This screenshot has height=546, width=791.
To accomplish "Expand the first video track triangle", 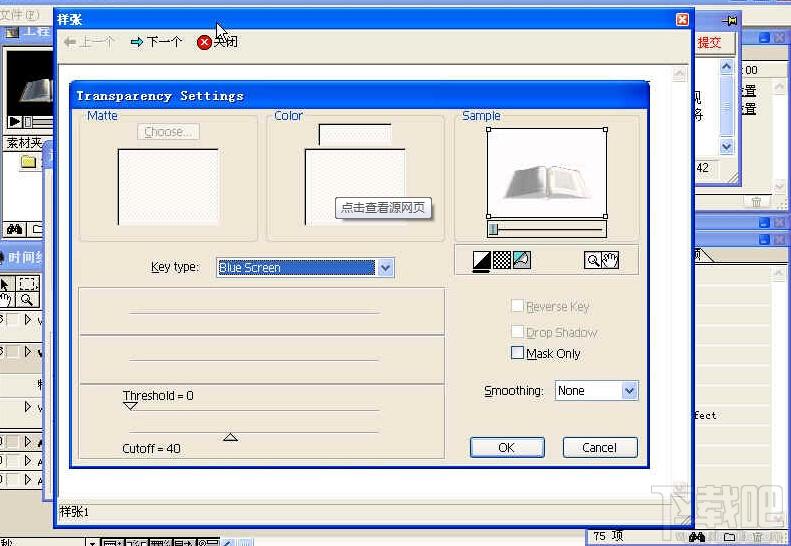I will tap(28, 319).
